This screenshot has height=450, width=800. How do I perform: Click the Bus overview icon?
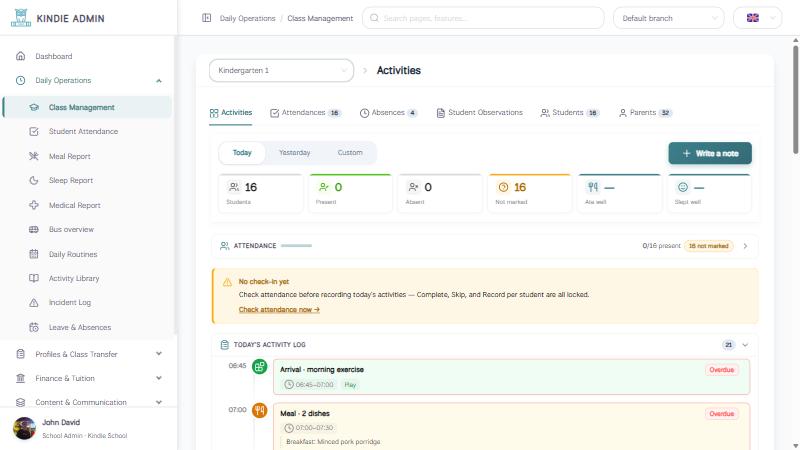tap(34, 230)
